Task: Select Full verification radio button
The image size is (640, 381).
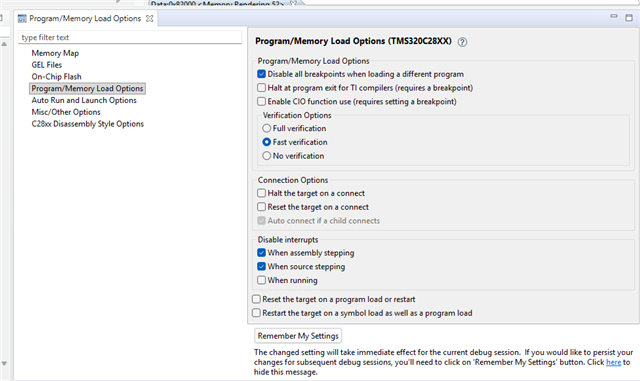Action: (x=267, y=128)
